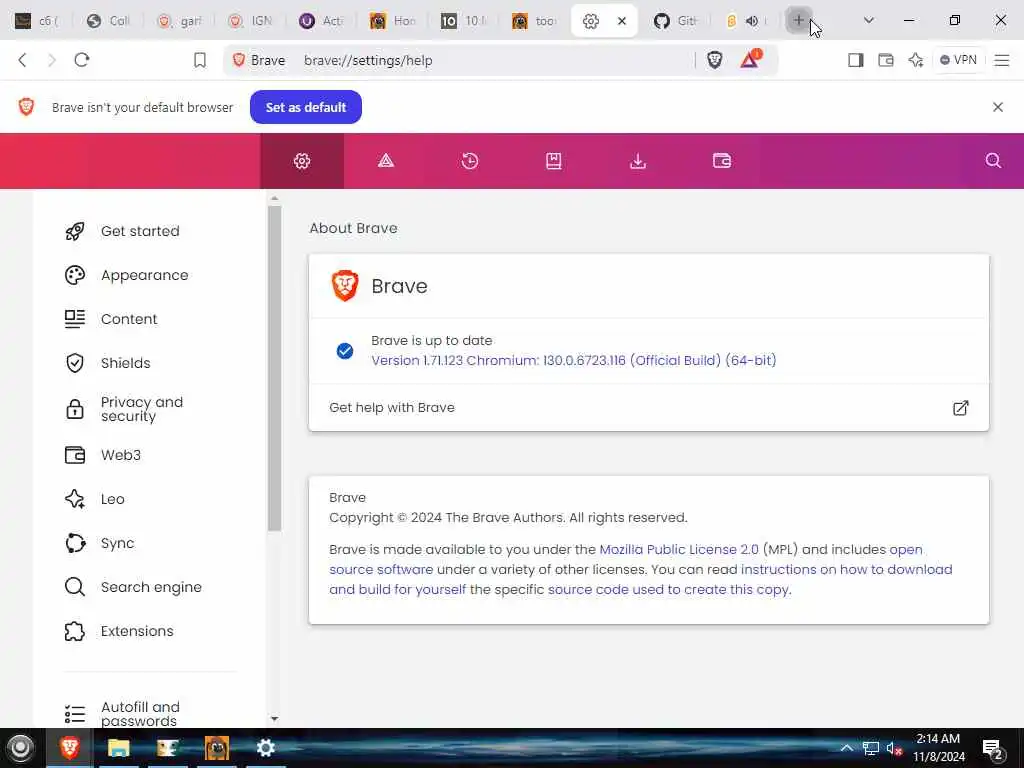Open Search engine settings section
1024x768 pixels.
[151, 587]
